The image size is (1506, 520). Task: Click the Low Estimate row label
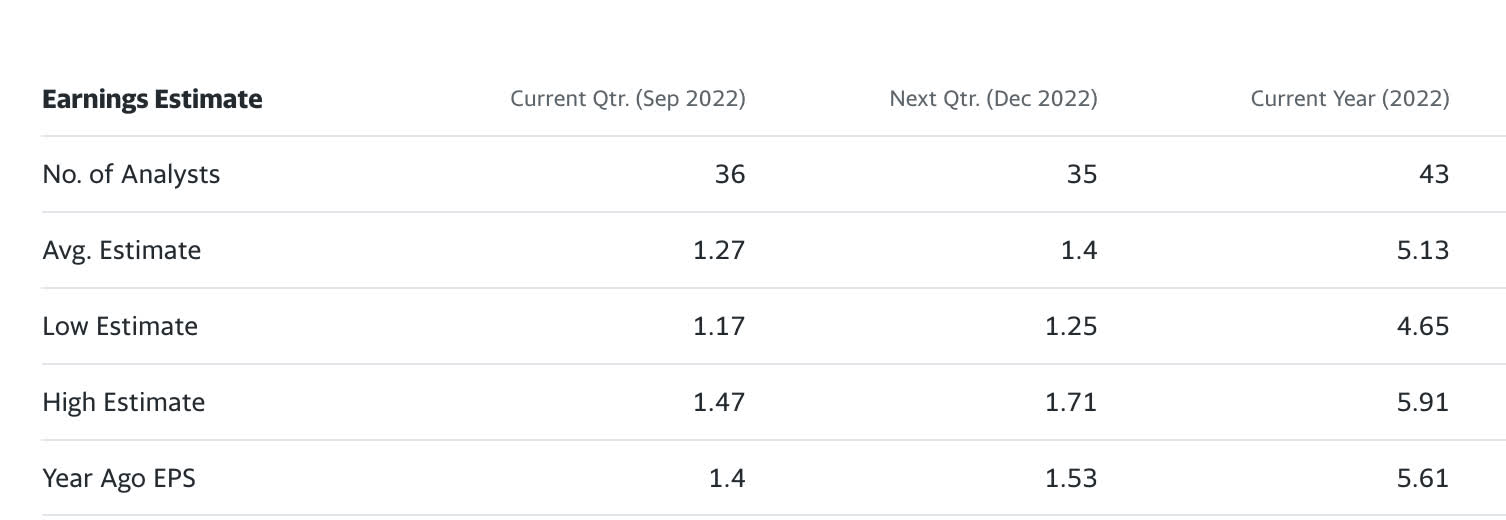click(120, 326)
